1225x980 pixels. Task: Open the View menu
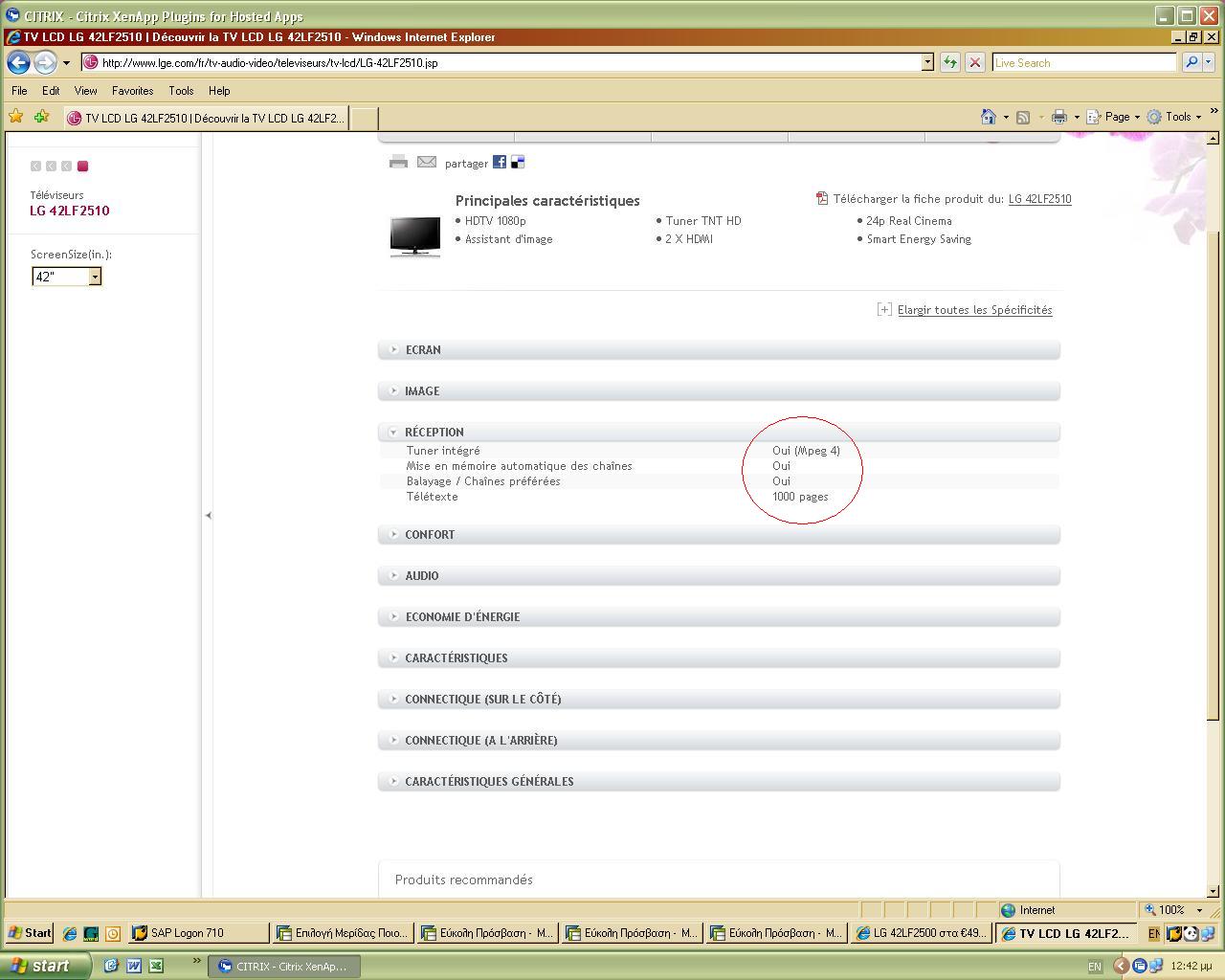click(x=86, y=91)
